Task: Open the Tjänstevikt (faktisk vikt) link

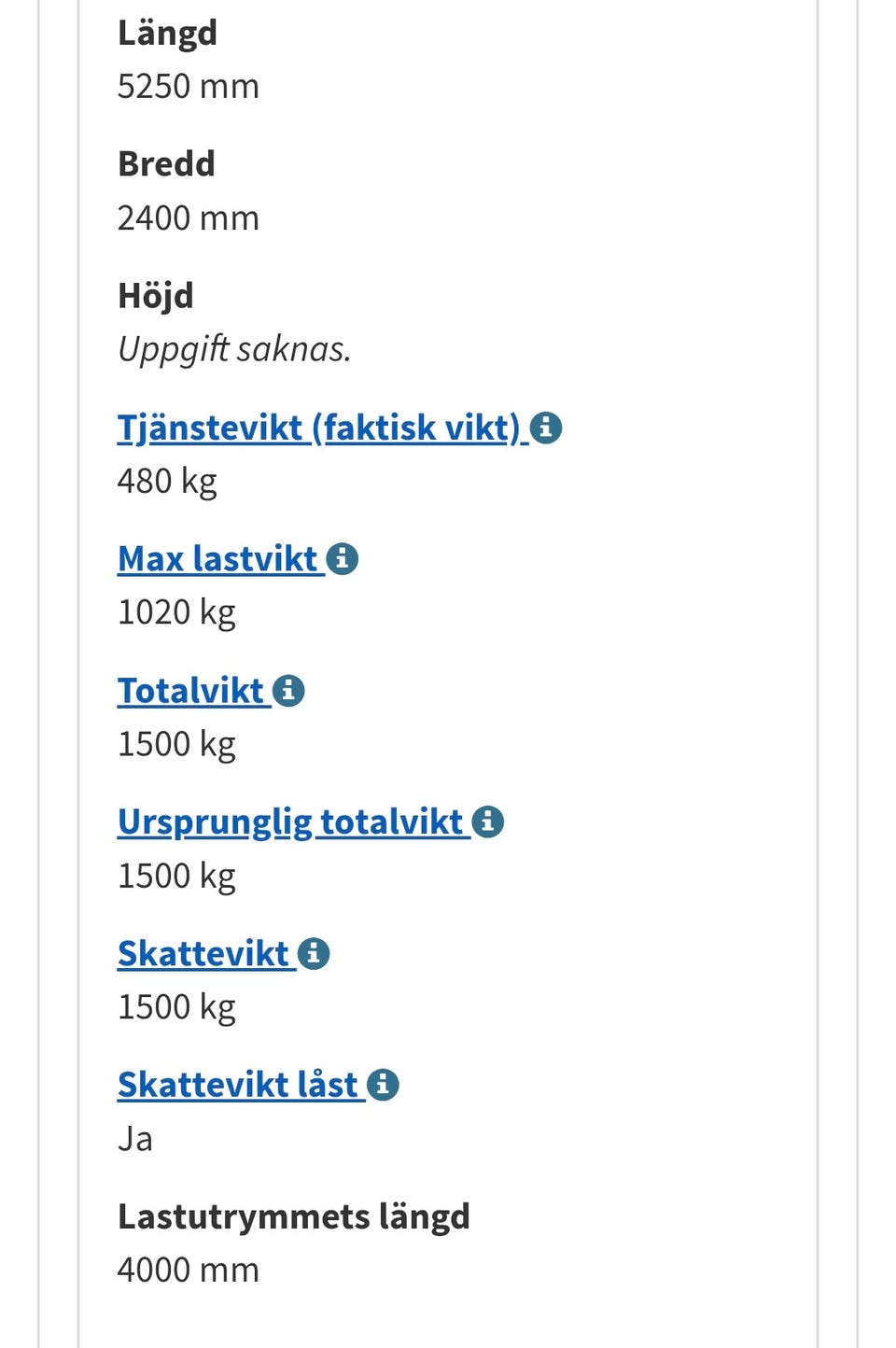Action: tap(317, 428)
